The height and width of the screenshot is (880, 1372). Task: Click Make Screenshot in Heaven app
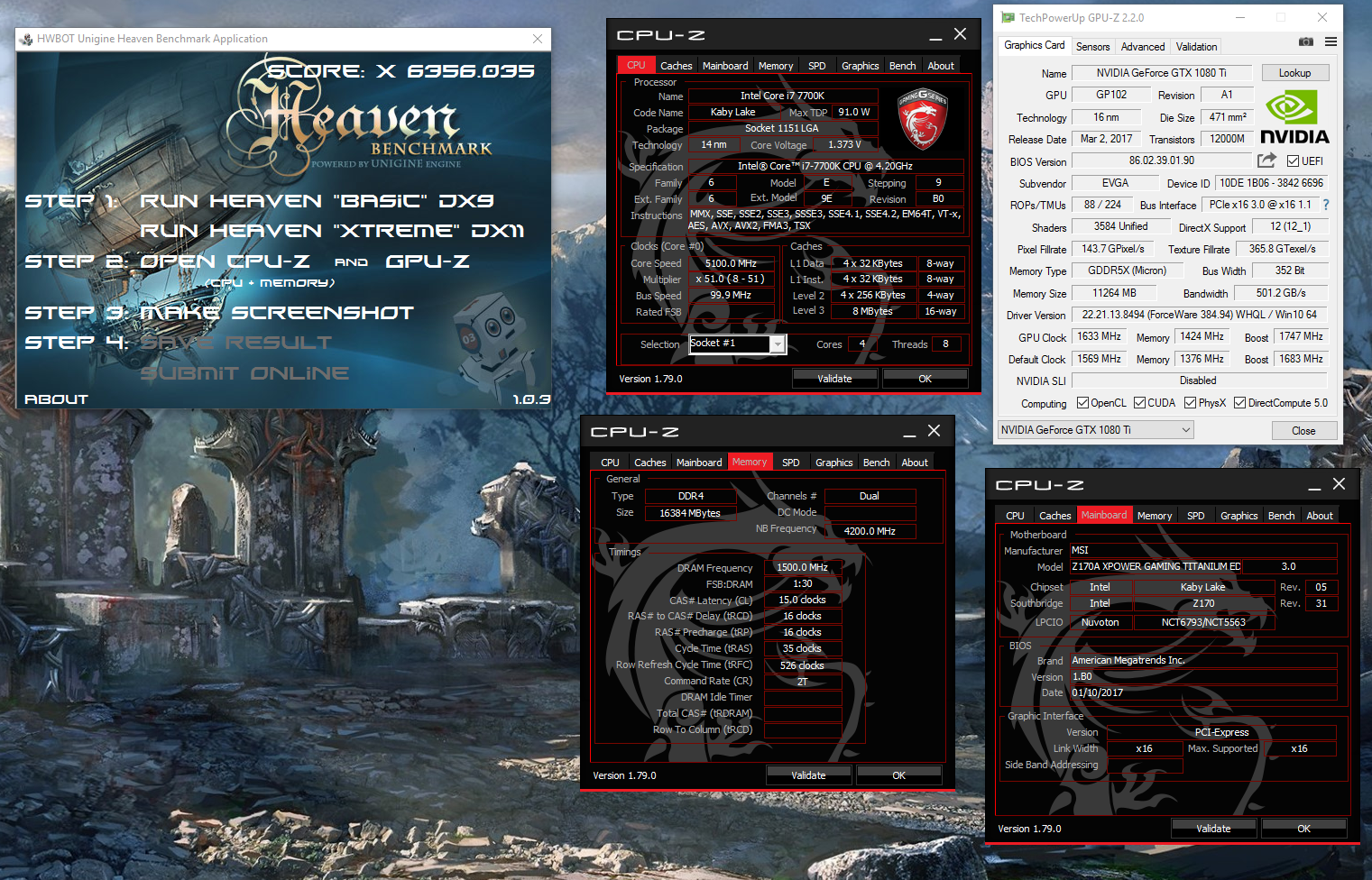tap(277, 313)
